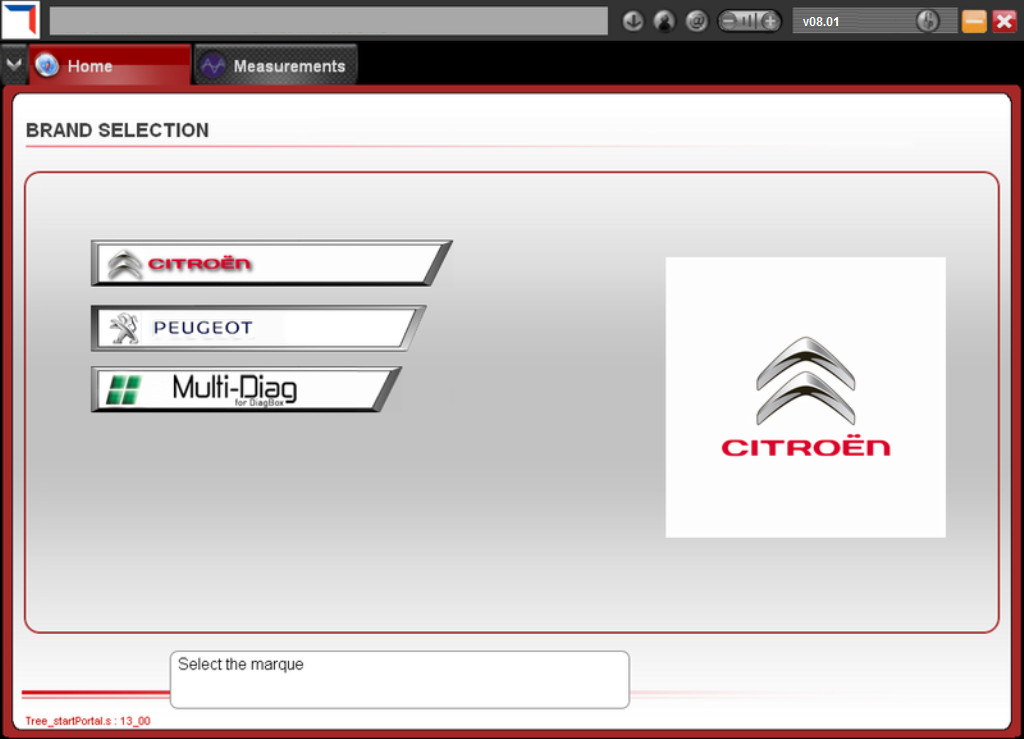Click the Citroën chevrons icon in the button
1024x739 pixels.
[125, 264]
